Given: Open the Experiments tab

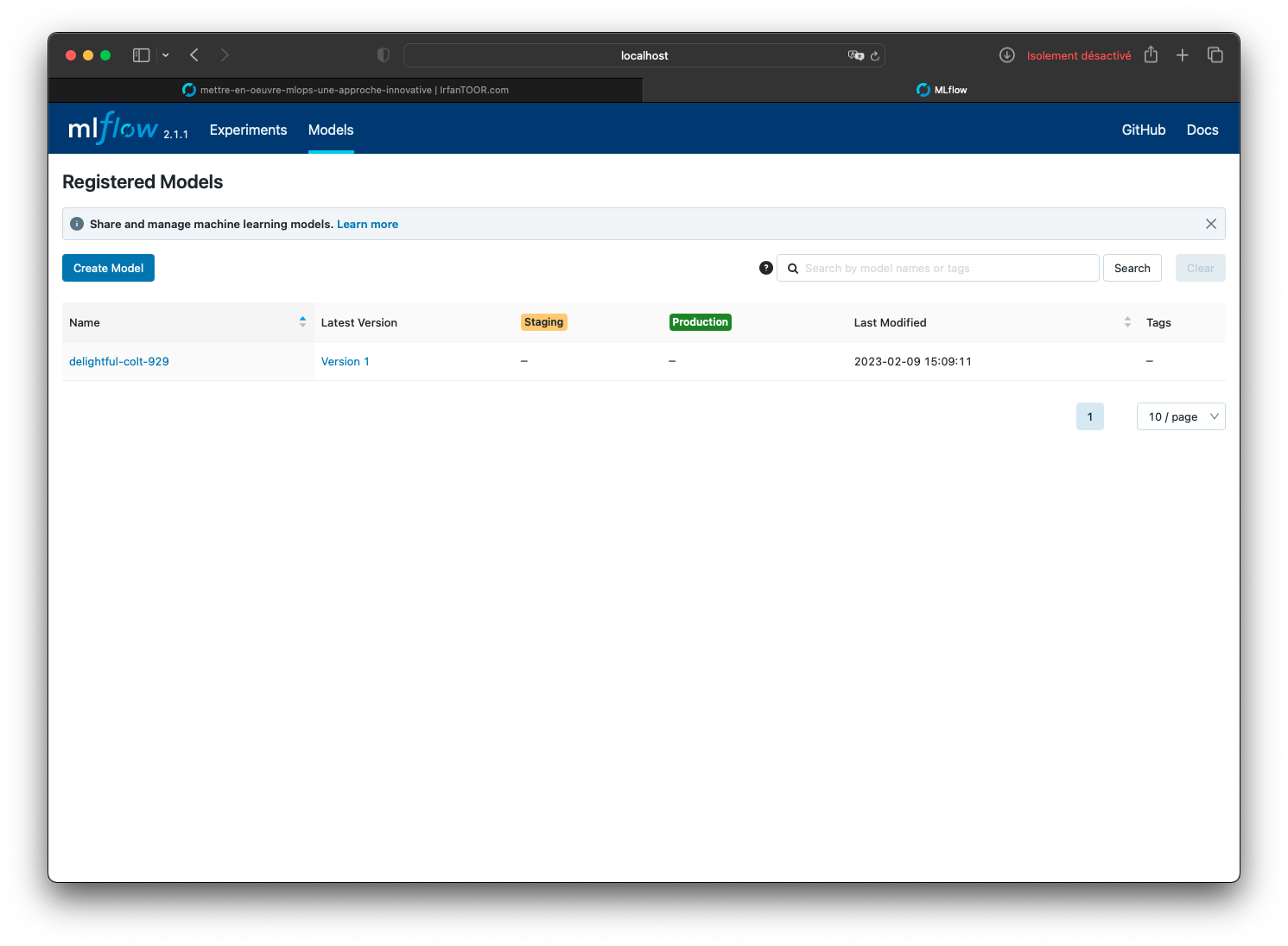Looking at the screenshot, I should click(248, 130).
